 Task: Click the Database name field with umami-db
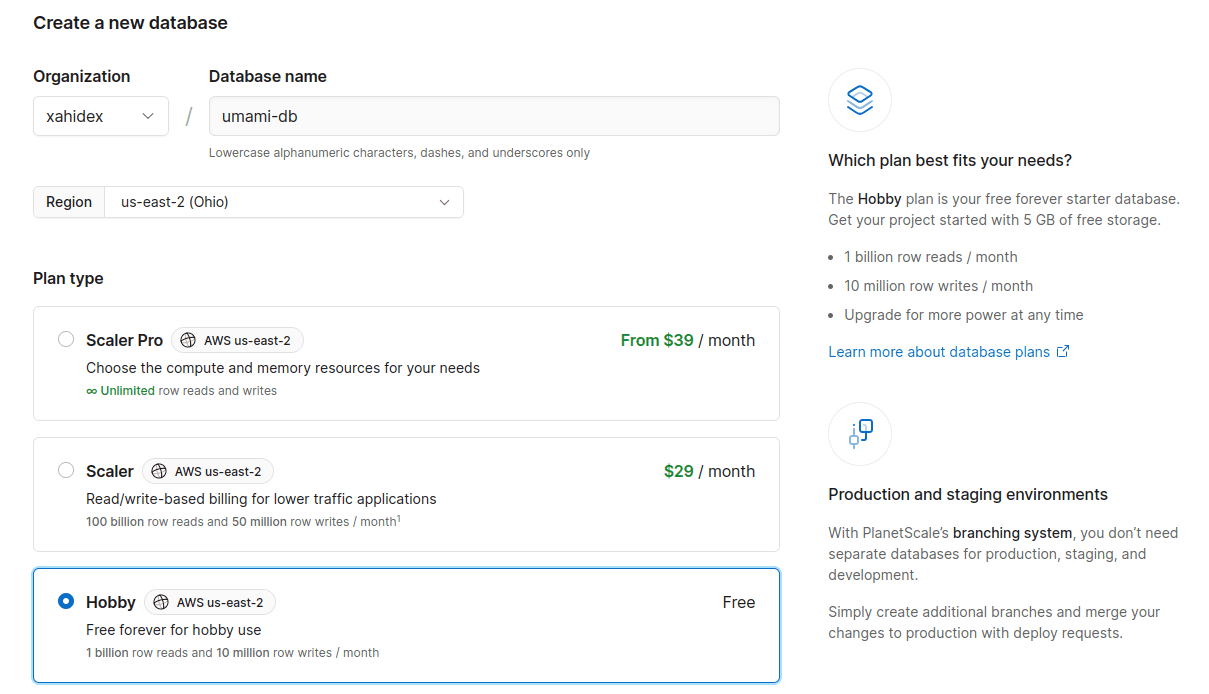point(494,116)
